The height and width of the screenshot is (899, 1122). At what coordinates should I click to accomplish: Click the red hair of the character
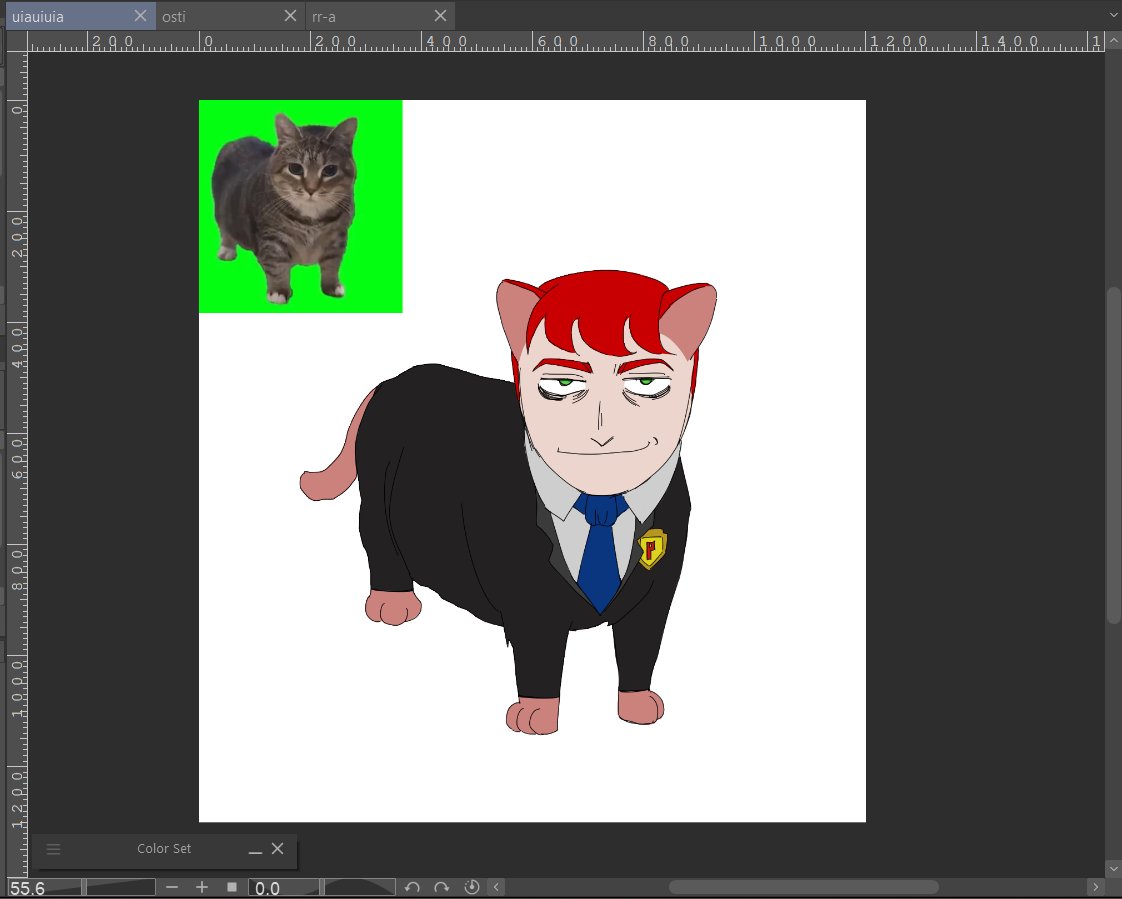[603, 309]
